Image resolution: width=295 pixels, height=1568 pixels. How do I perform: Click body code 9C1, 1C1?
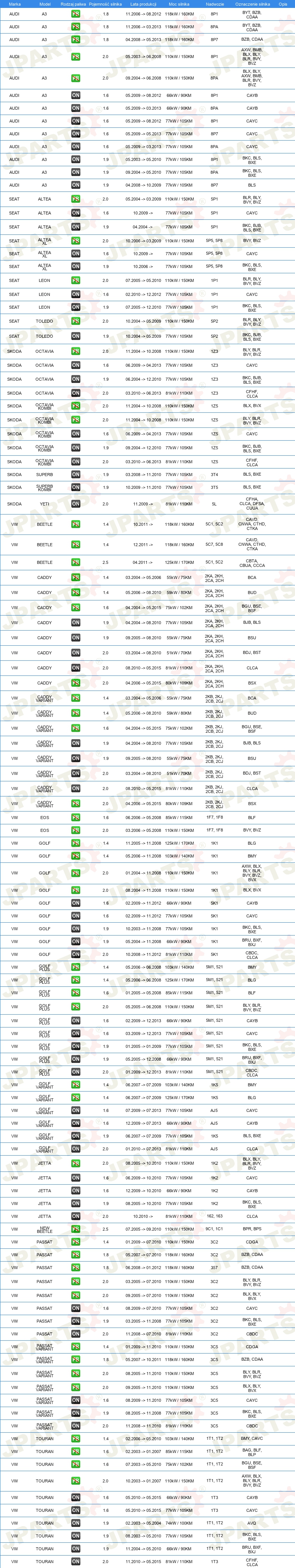pyautogui.click(x=214, y=1229)
